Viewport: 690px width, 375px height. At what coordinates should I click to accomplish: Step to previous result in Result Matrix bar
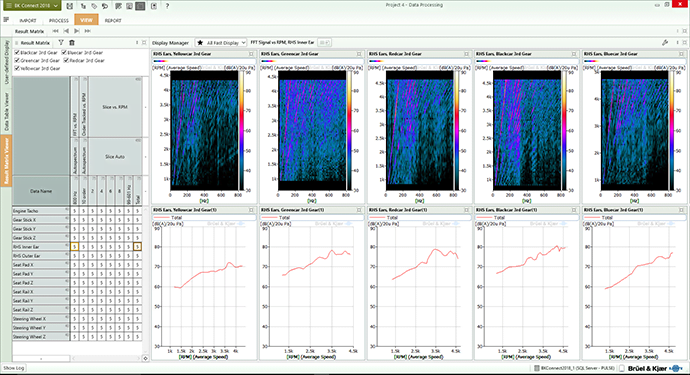66,31
